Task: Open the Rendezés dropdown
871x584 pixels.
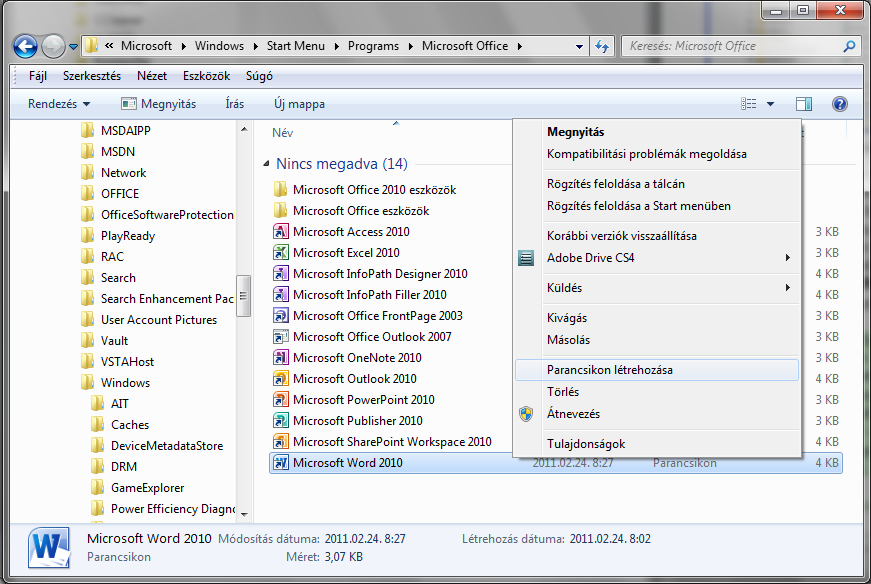Action: pyautogui.click(x=59, y=104)
